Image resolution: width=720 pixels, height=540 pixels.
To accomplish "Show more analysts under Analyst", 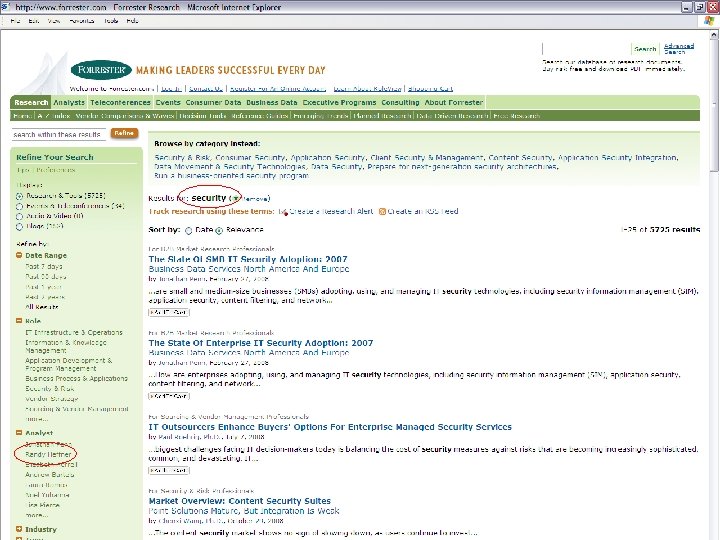I will click(x=37, y=515).
